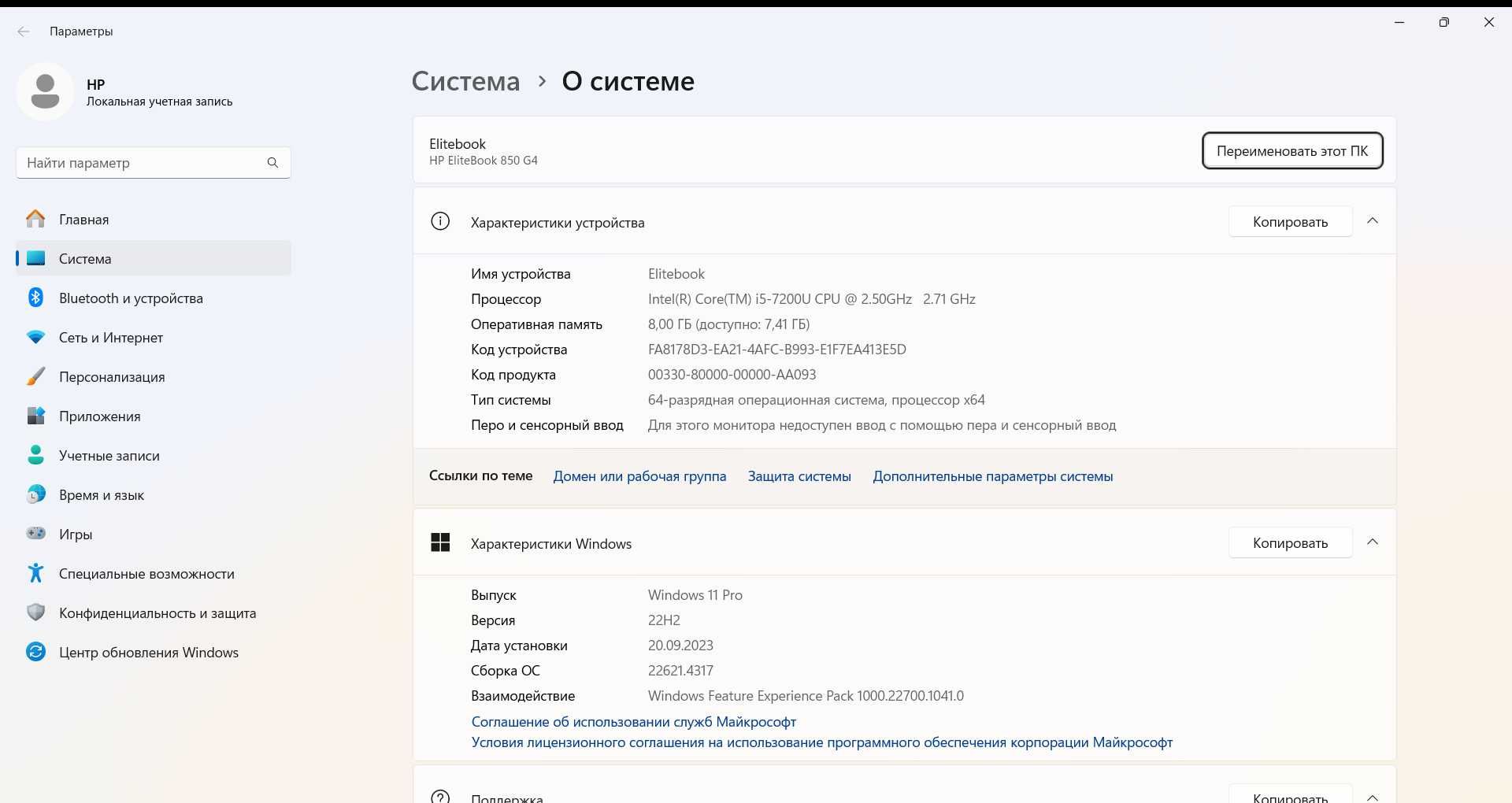This screenshot has width=1512, height=803.
Task: Select version value 22H2
Action: (664, 620)
